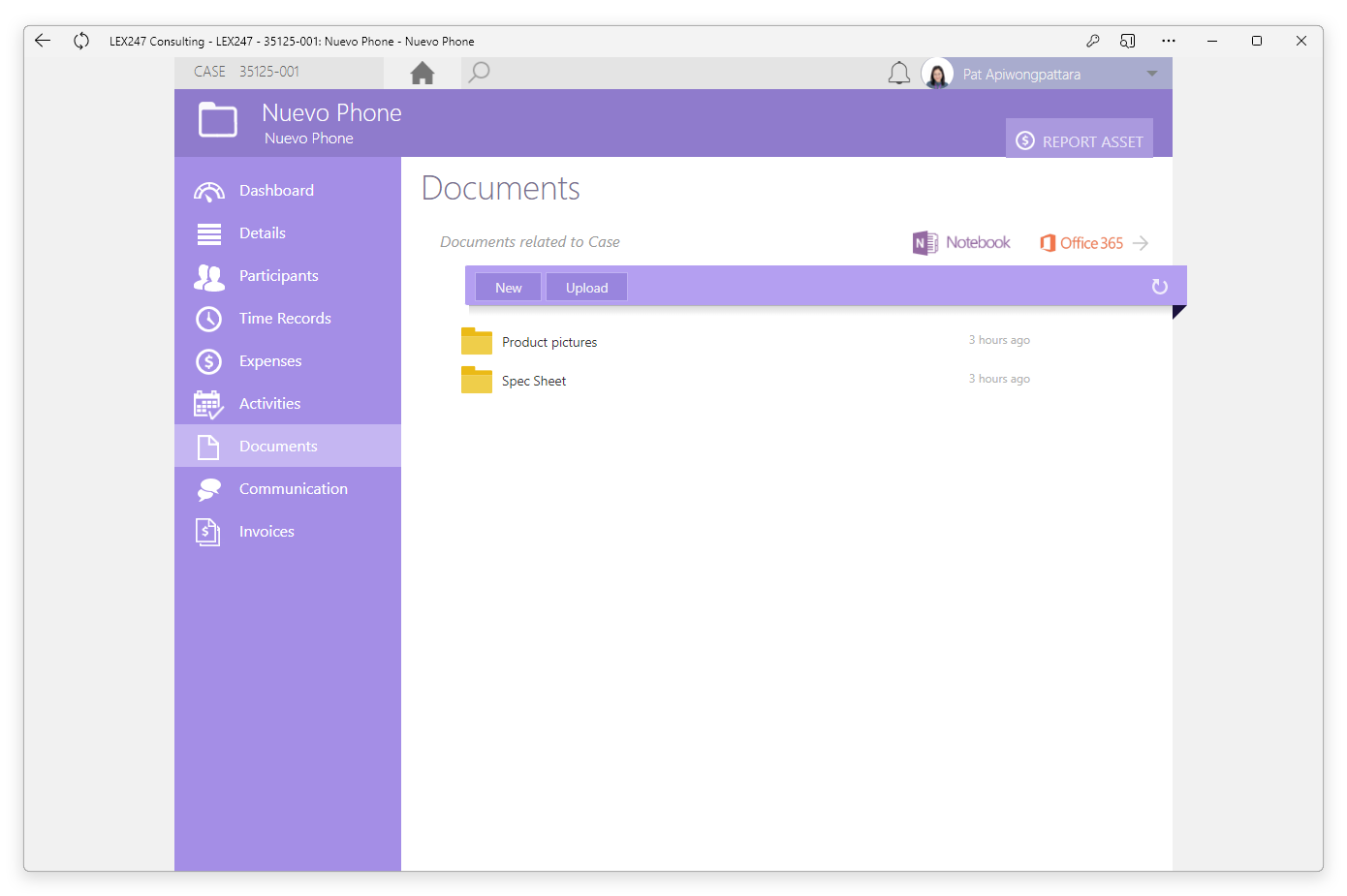Open the three-dots more menu
Image resolution: width=1347 pixels, height=896 pixels.
click(x=1169, y=41)
